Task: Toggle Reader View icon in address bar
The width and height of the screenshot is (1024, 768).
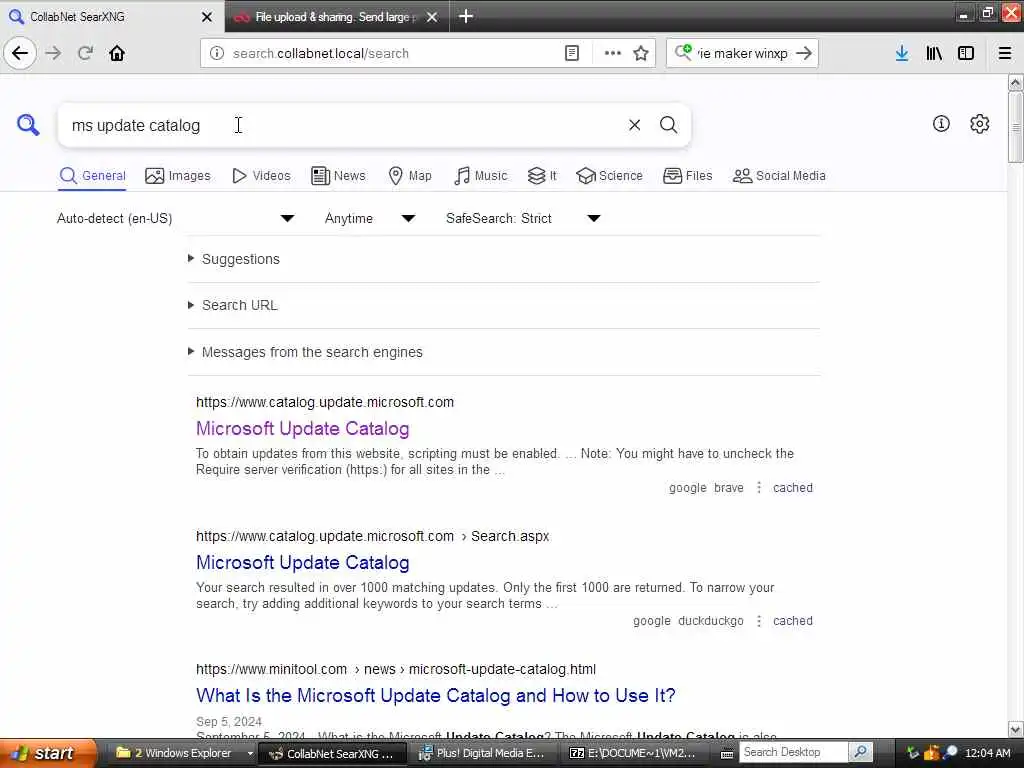Action: pos(571,53)
